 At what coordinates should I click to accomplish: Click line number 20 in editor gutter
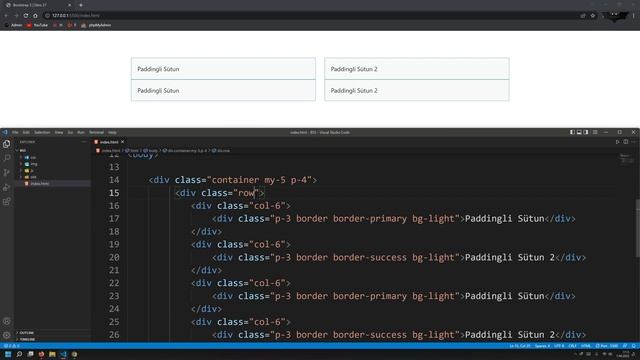point(114,258)
